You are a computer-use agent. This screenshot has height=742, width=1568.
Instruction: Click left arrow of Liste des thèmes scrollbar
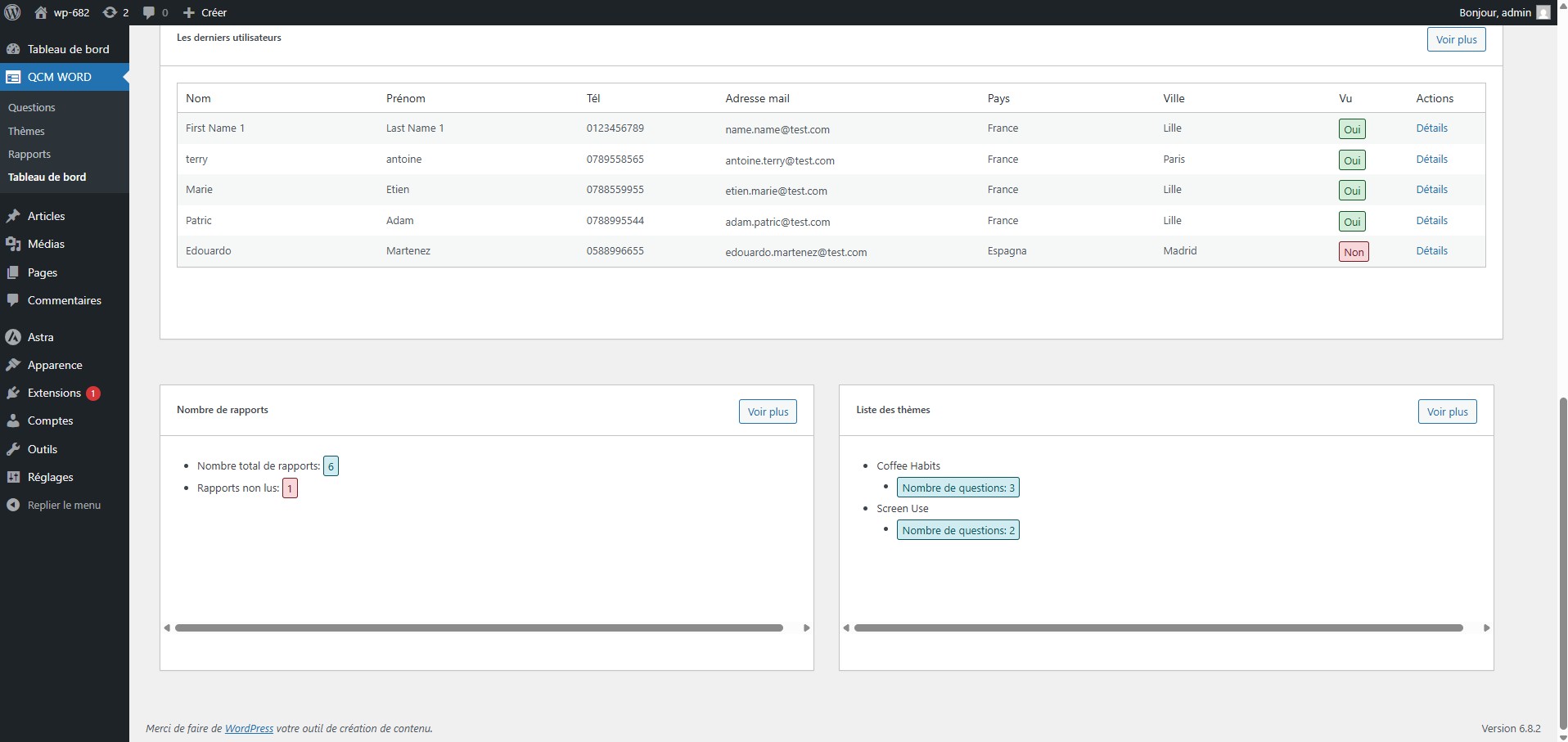846,628
